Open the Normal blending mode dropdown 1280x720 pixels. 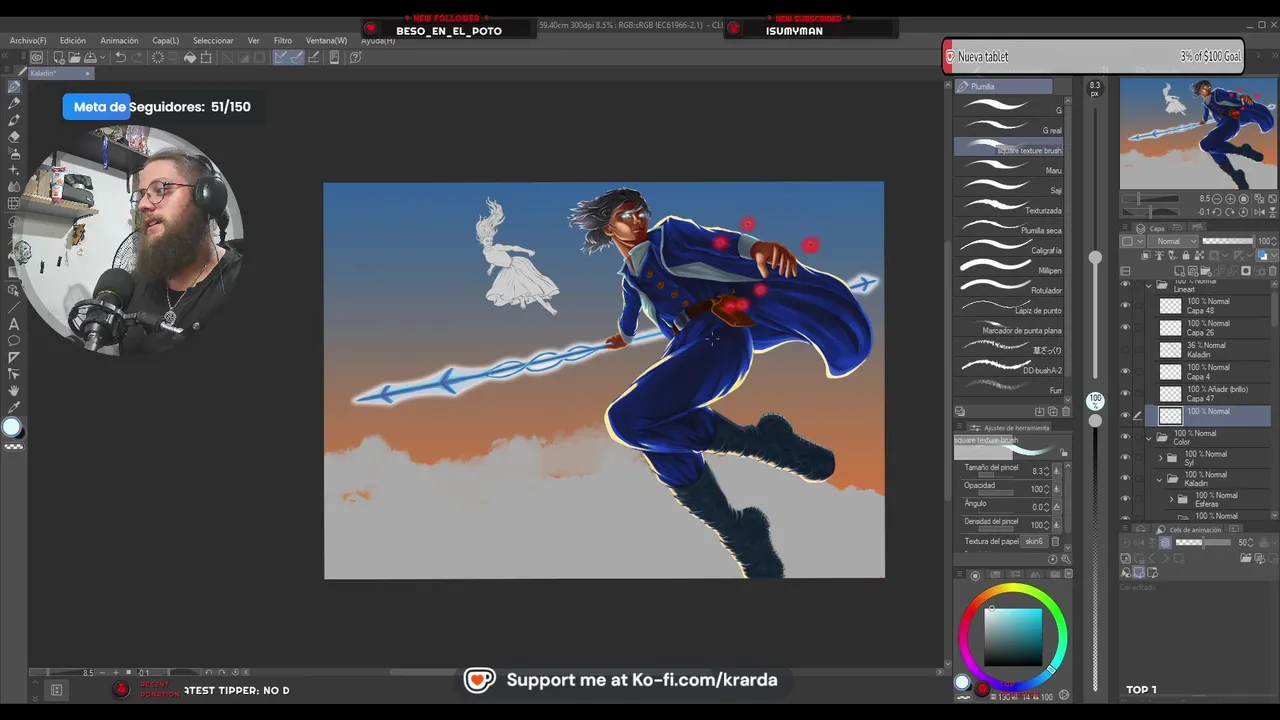pos(1172,241)
